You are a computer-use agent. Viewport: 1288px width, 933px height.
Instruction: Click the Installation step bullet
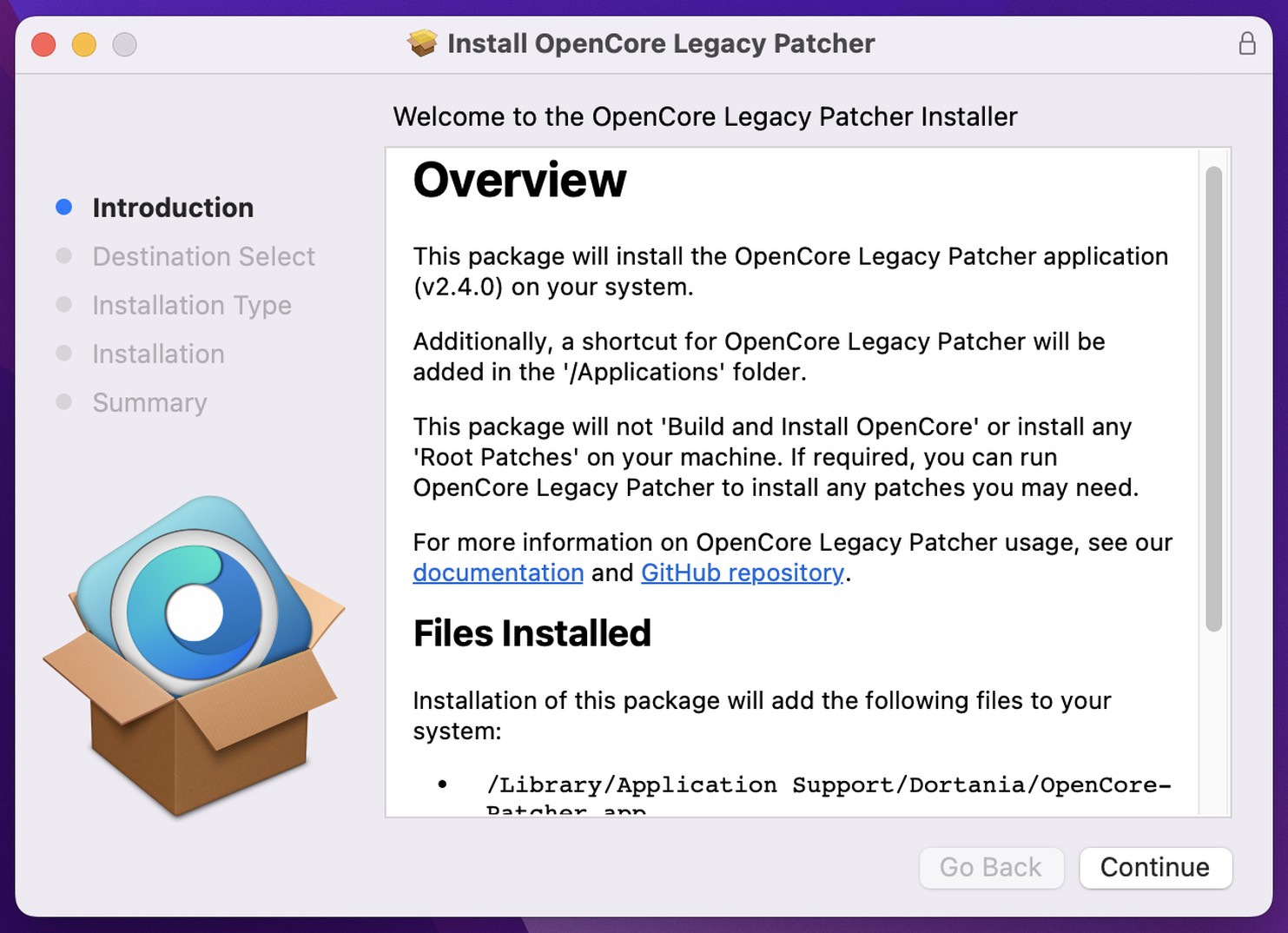pos(63,353)
